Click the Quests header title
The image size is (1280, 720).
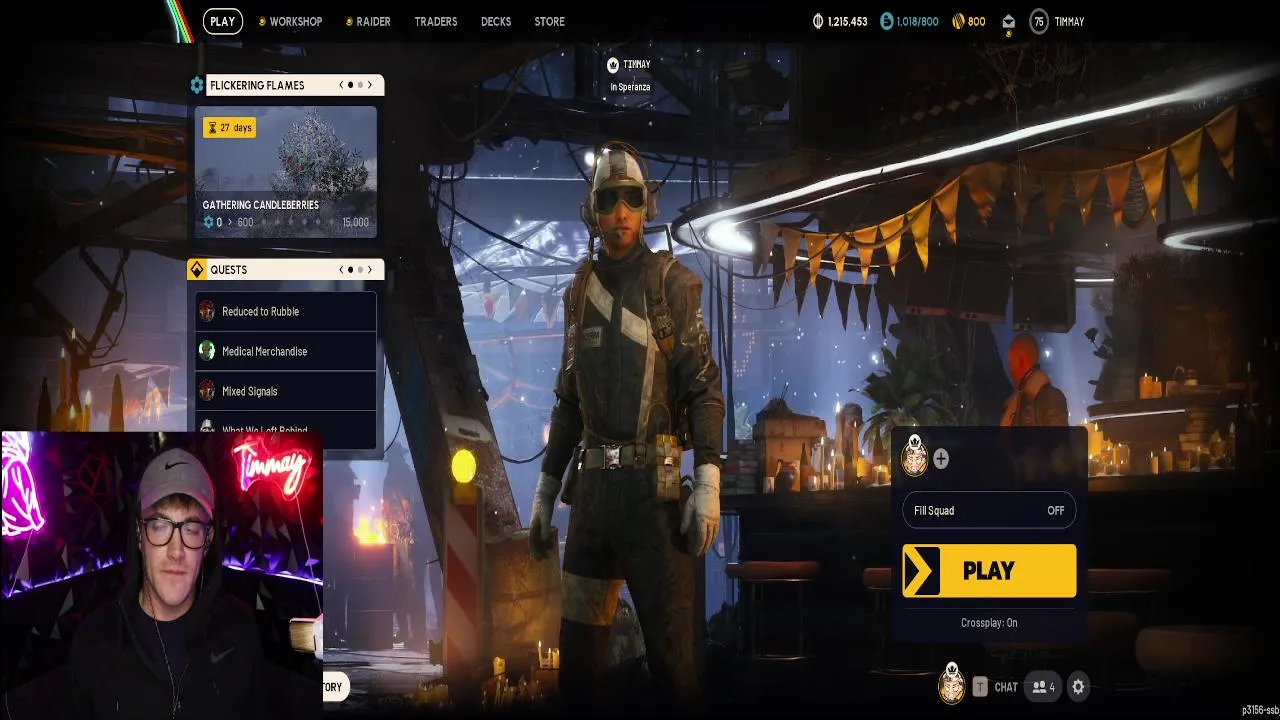(x=228, y=270)
